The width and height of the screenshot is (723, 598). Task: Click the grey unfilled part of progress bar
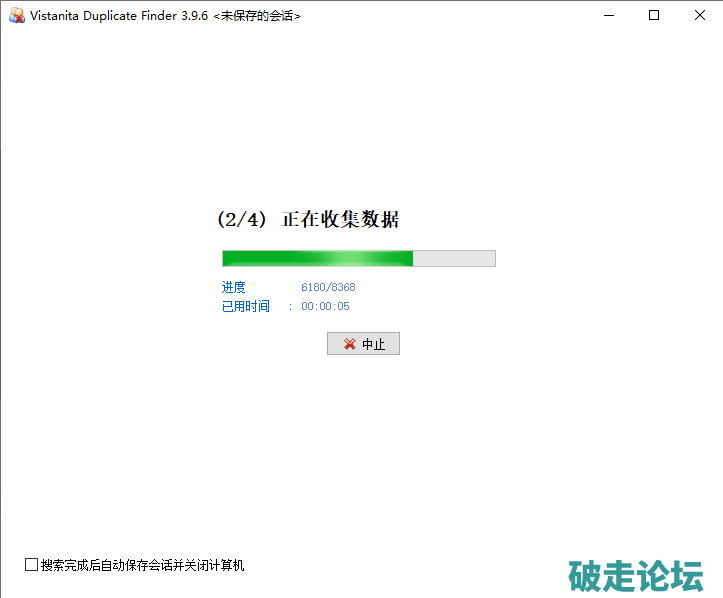[454, 258]
